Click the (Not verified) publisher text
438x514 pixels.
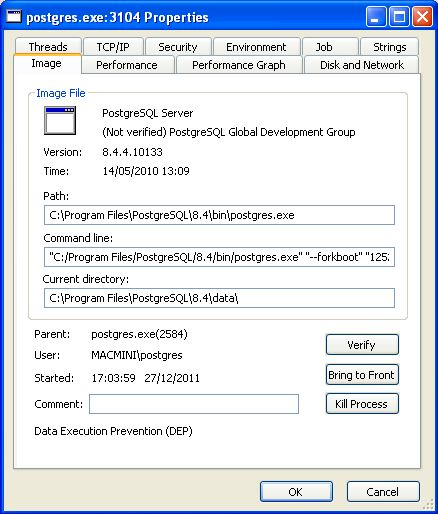(x=229, y=132)
